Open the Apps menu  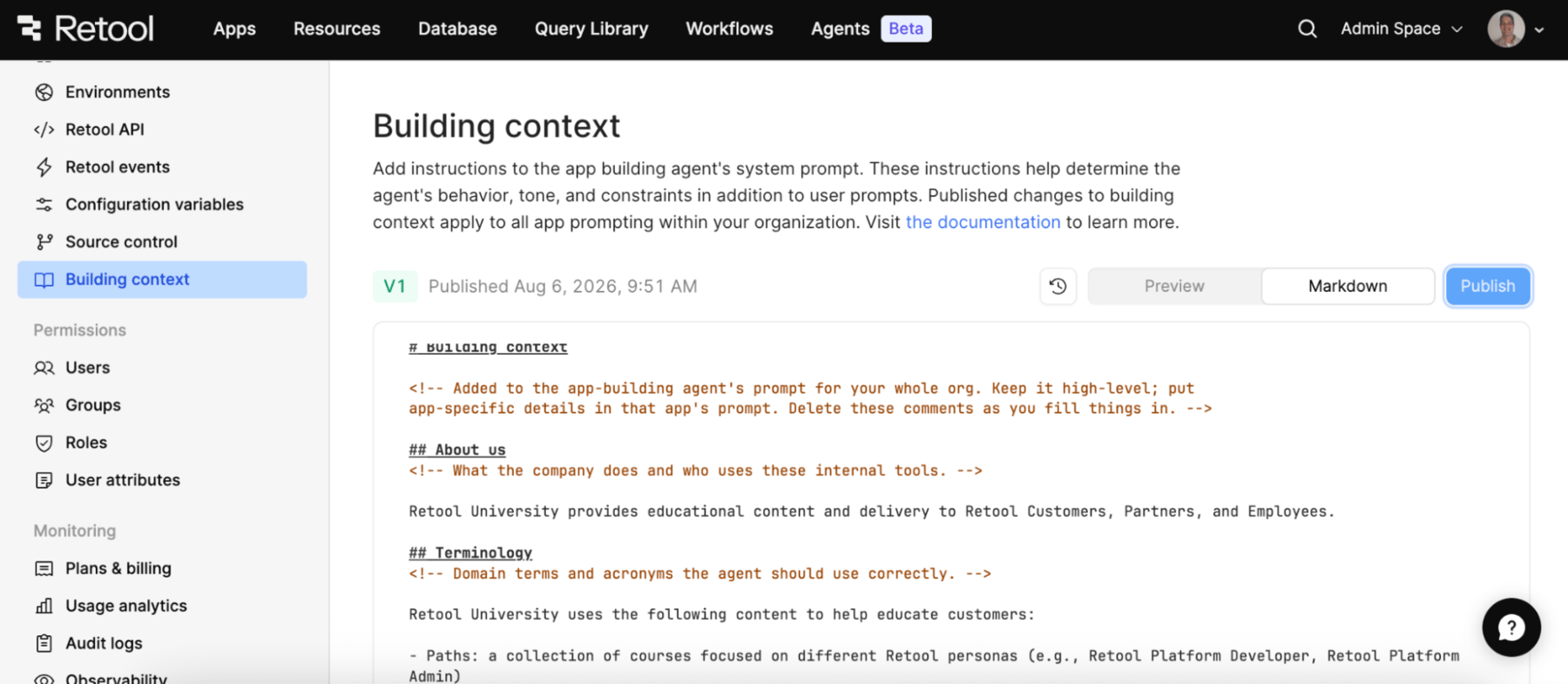234,29
